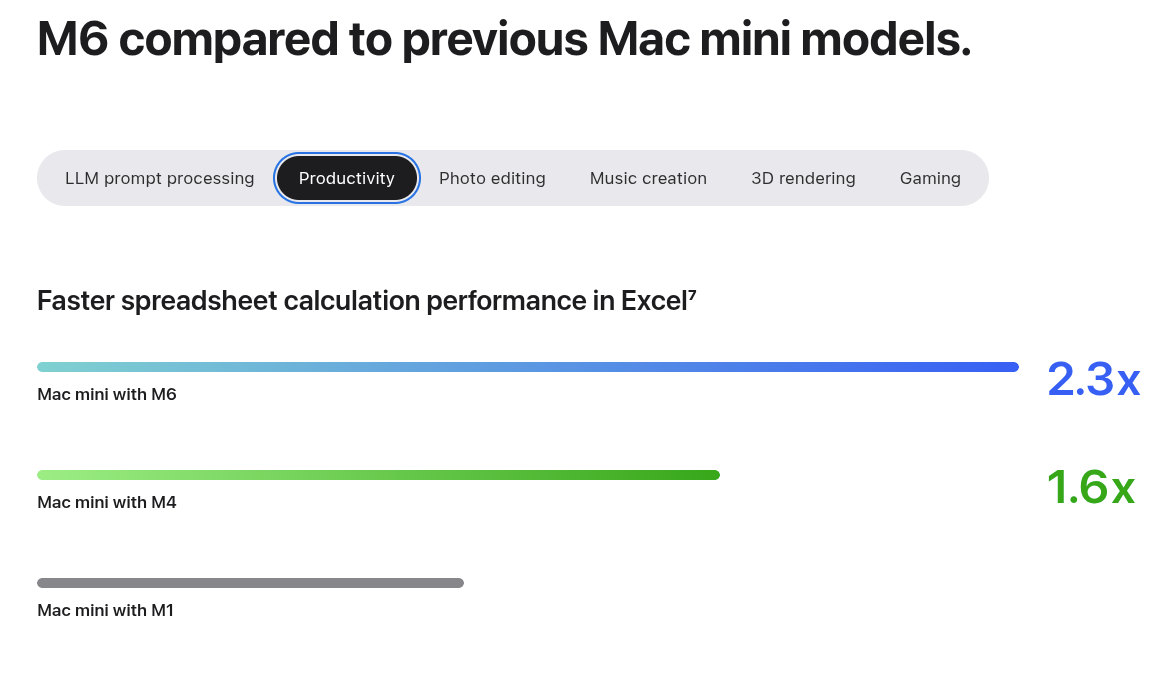Image resolution: width=1172 pixels, height=678 pixels.
Task: Switch to the Gaming tab
Action: [930, 178]
